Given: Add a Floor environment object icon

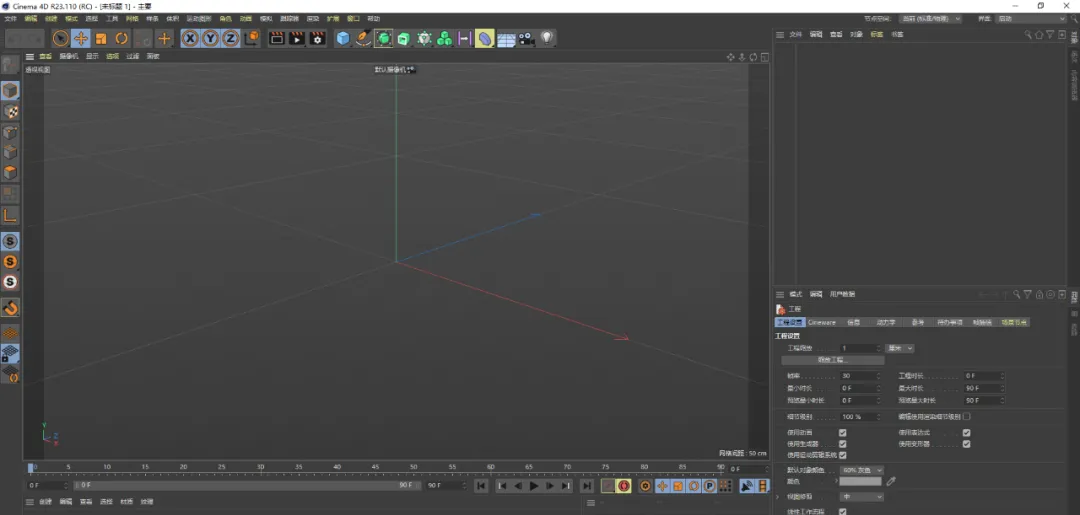Looking at the screenshot, I should coord(506,39).
